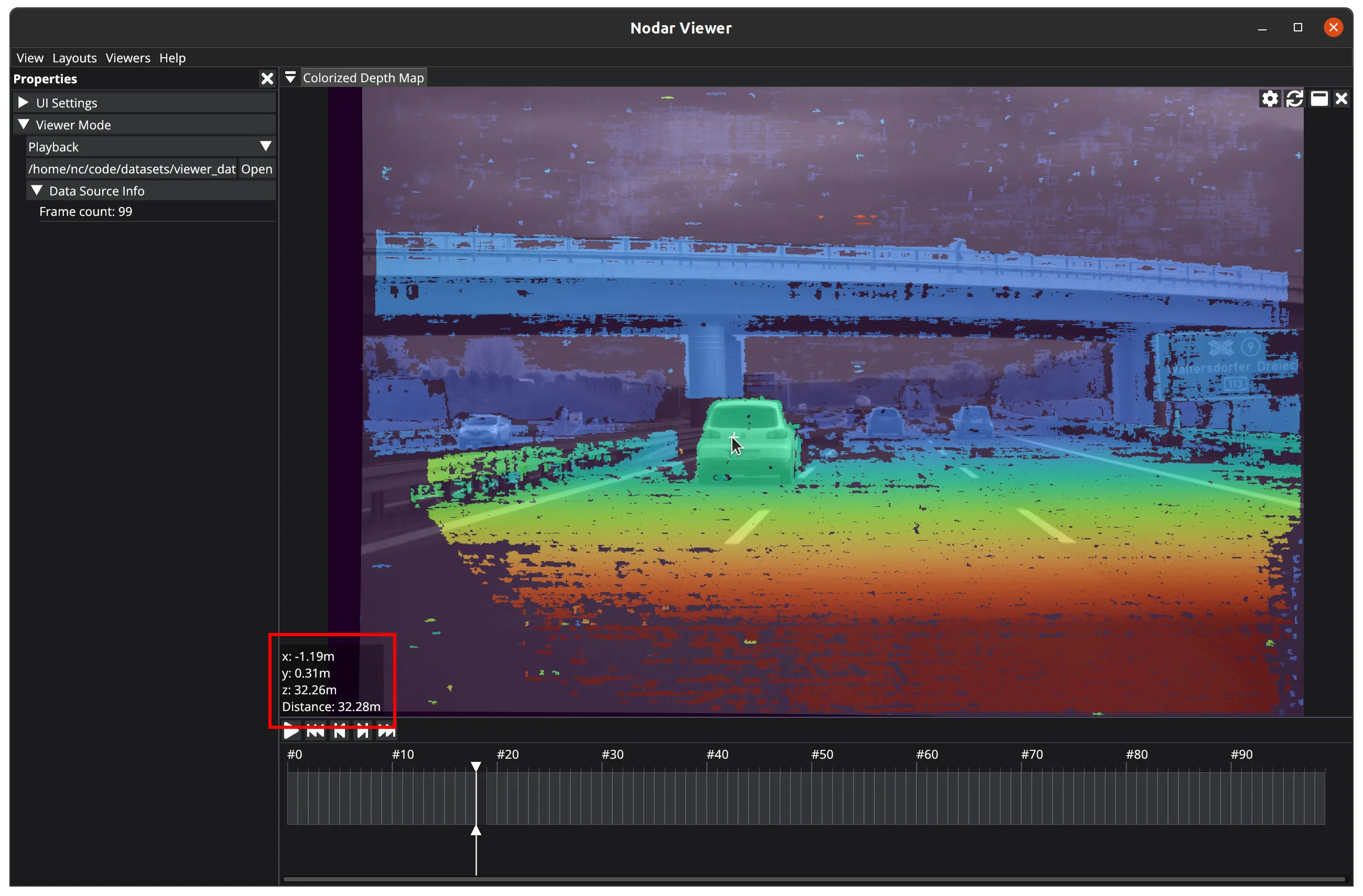The image size is (1363, 896).
Task: Jump to first frame button
Action: pos(316,731)
